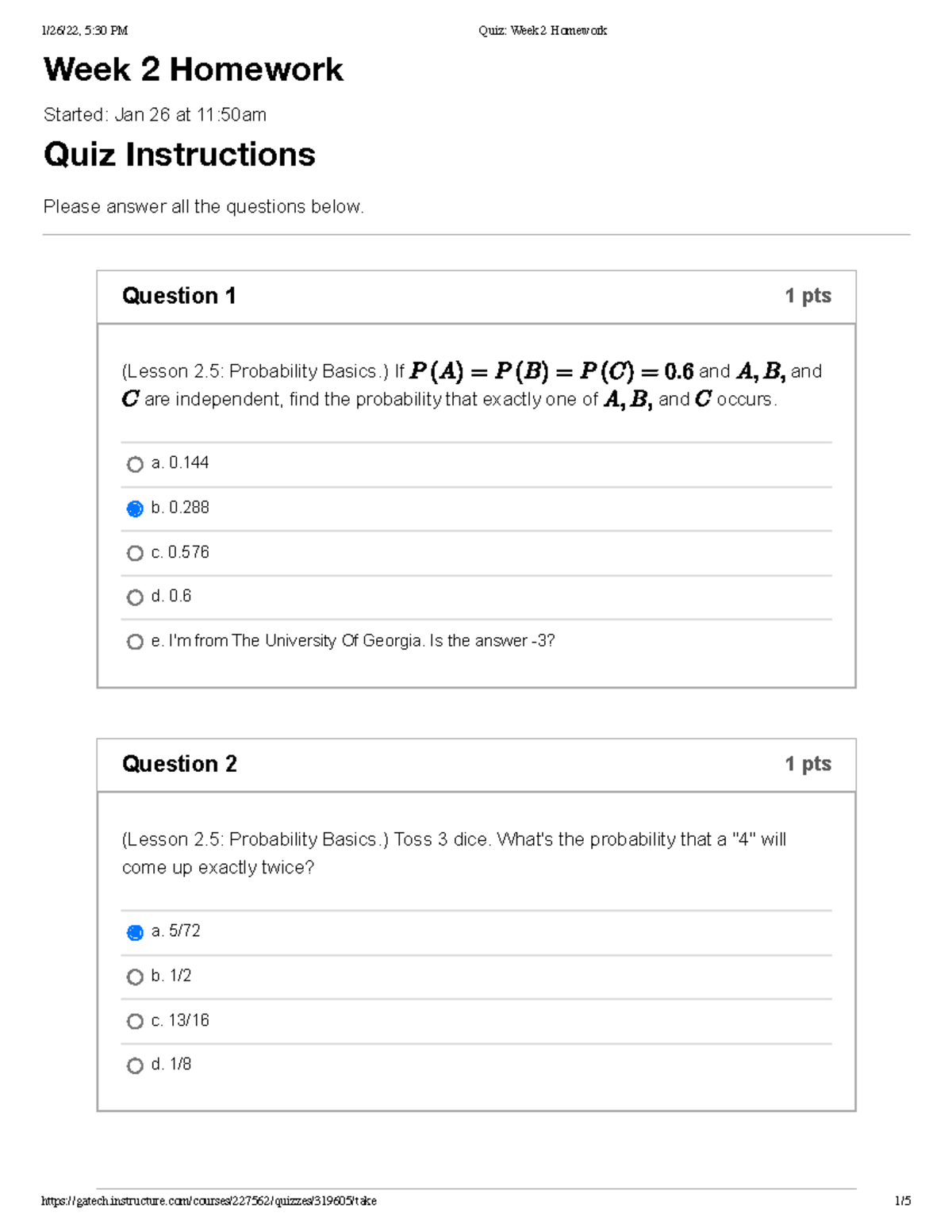Image resolution: width=952 pixels, height=1232 pixels.
Task: Select answer a. 0.144 radio button
Action: 135,464
